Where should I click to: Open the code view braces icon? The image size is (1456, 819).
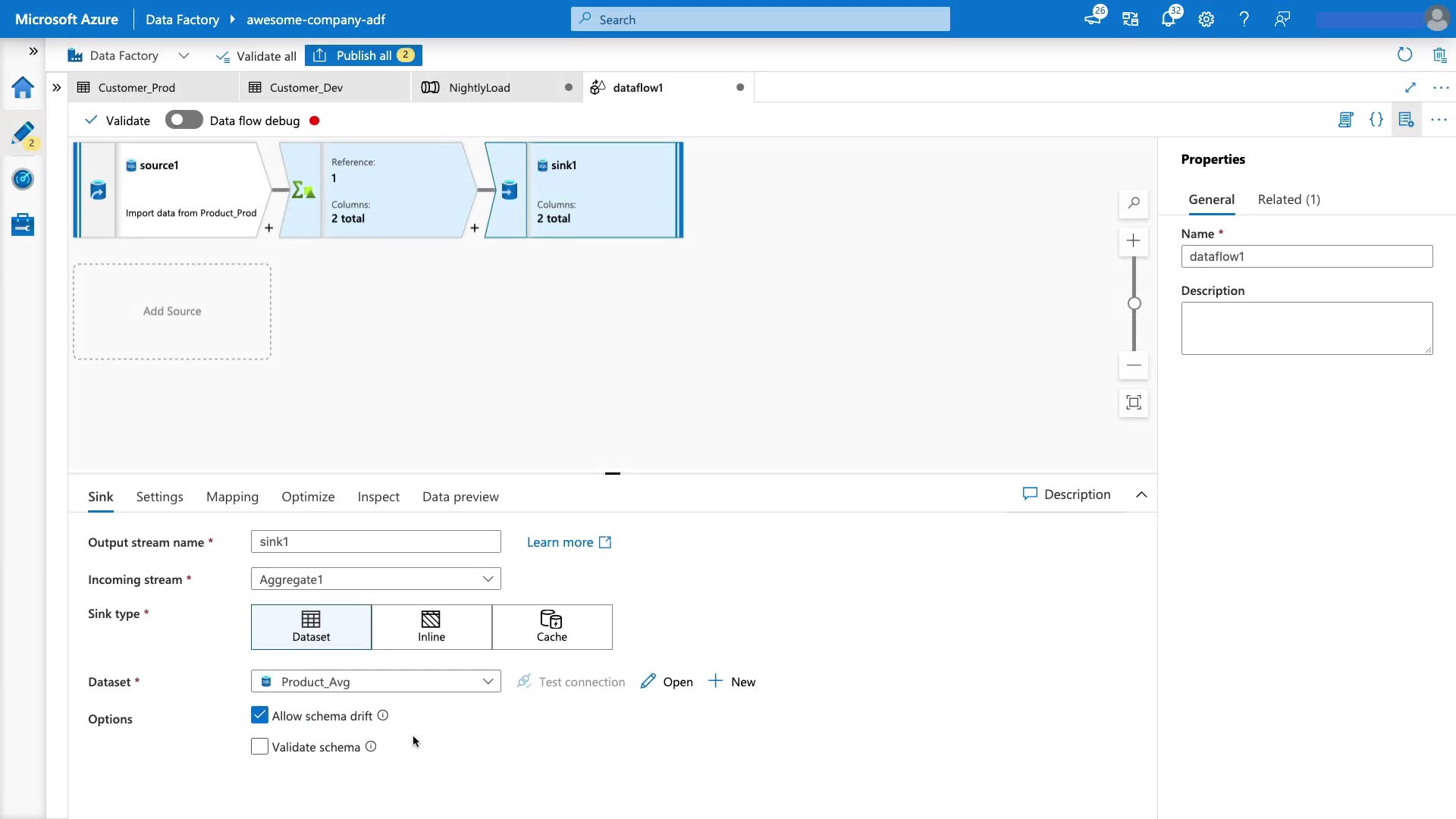(1376, 120)
